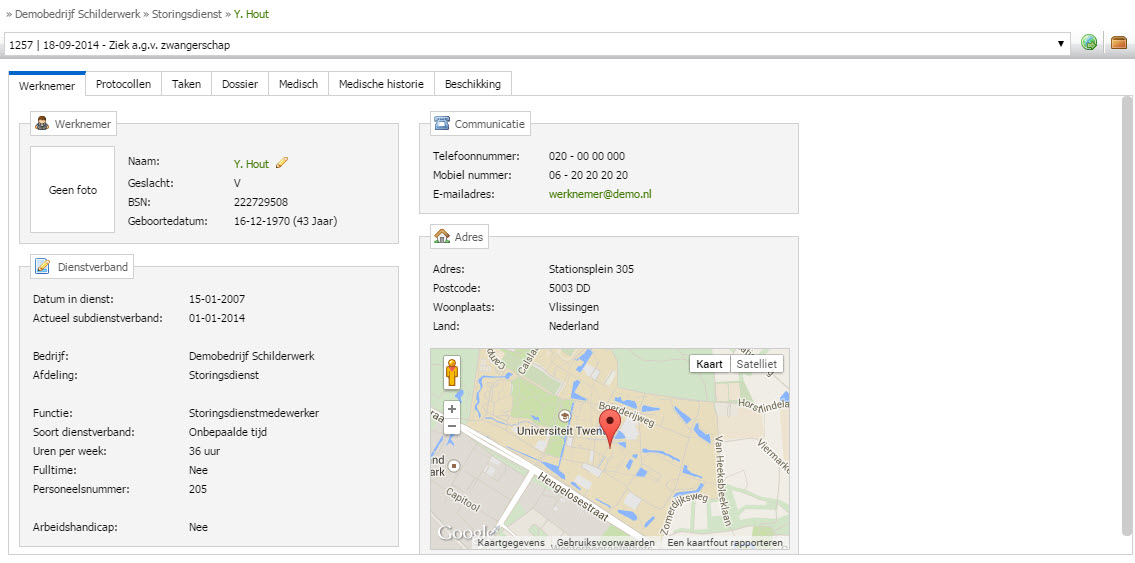
Task: Open the Dossier tab
Action: click(x=240, y=84)
